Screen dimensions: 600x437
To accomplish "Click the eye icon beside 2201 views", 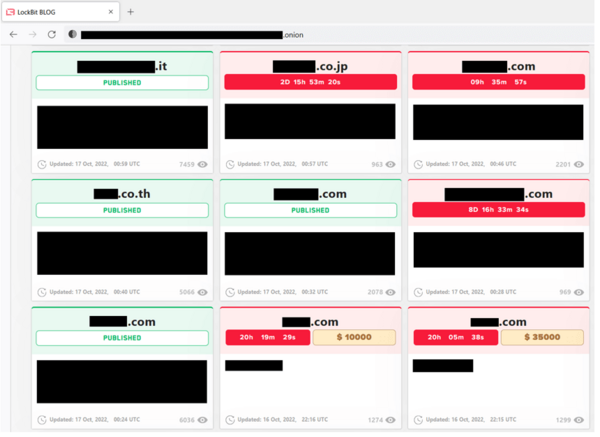I will 579,165.
